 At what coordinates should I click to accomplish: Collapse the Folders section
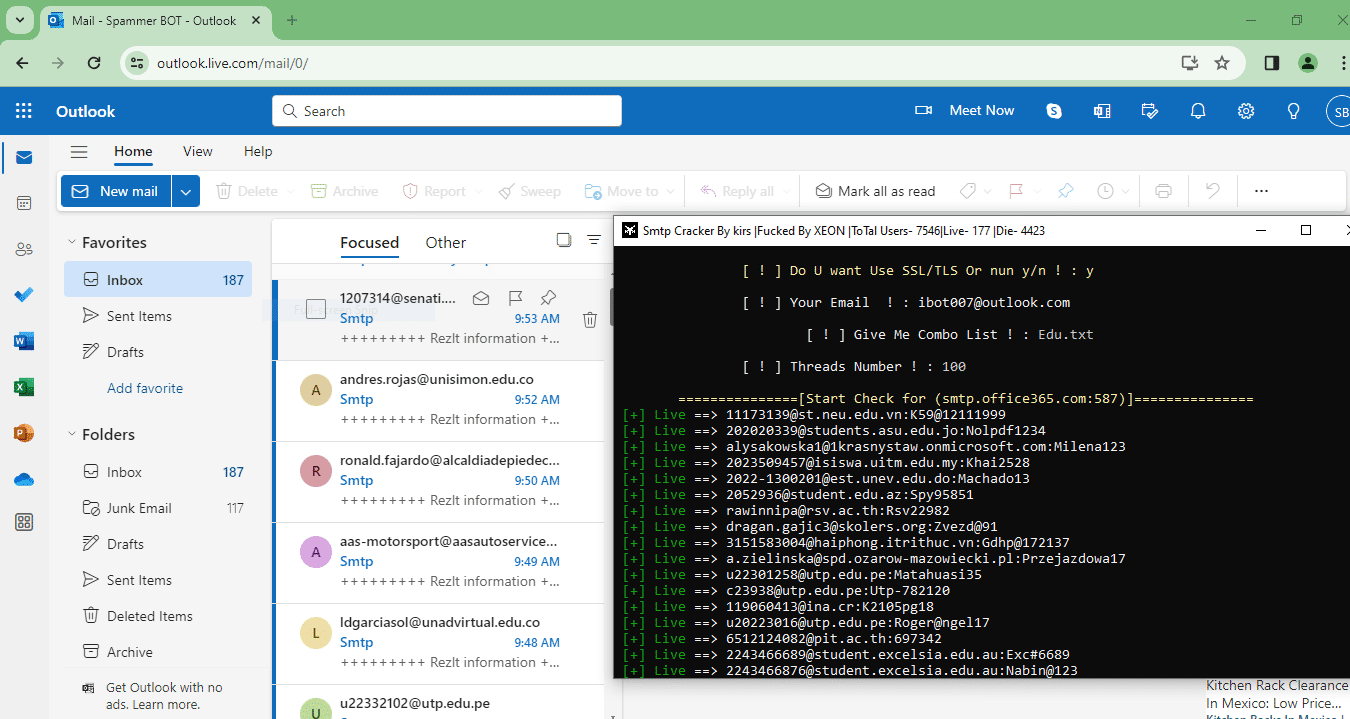pyautogui.click(x=72, y=434)
